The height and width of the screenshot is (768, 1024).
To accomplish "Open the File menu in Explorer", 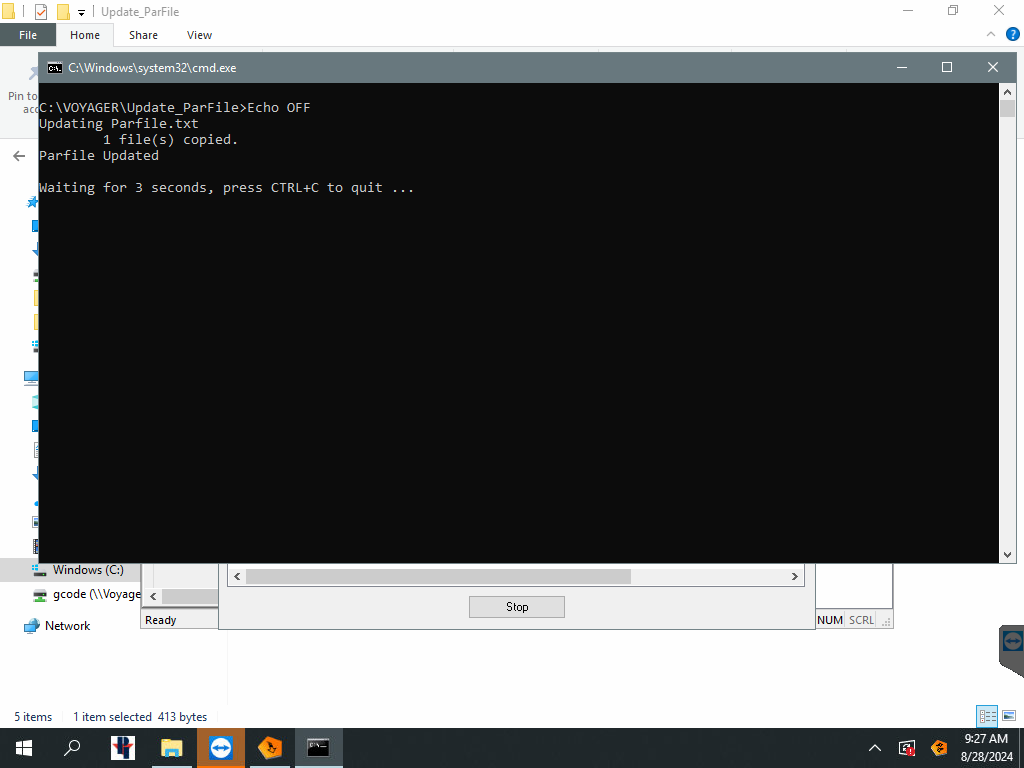I will point(28,35).
